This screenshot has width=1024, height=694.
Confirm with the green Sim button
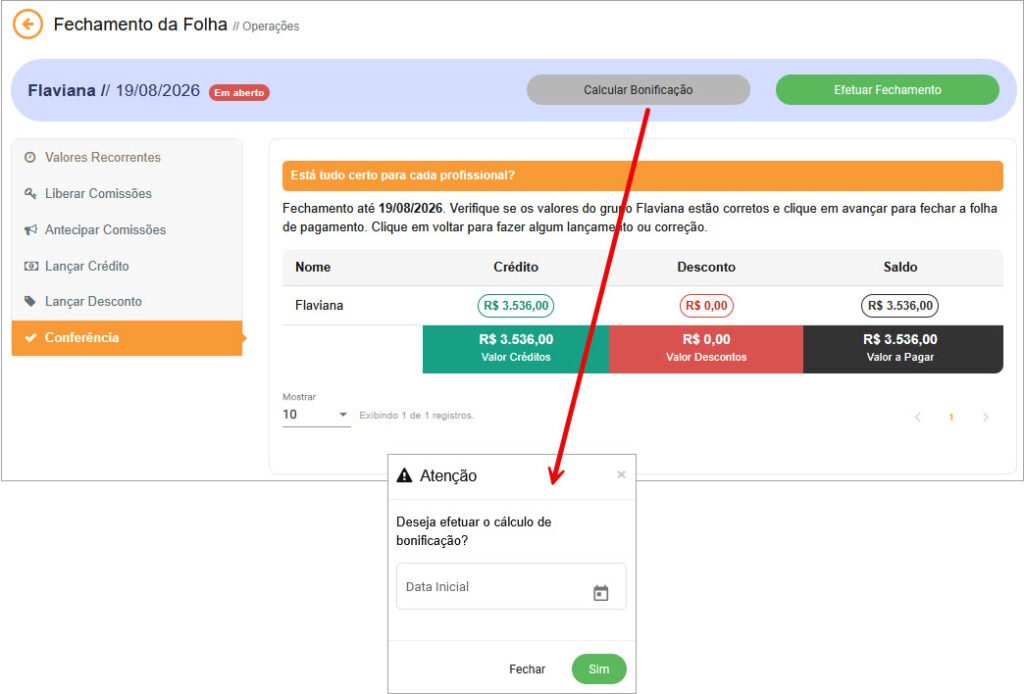(x=599, y=669)
